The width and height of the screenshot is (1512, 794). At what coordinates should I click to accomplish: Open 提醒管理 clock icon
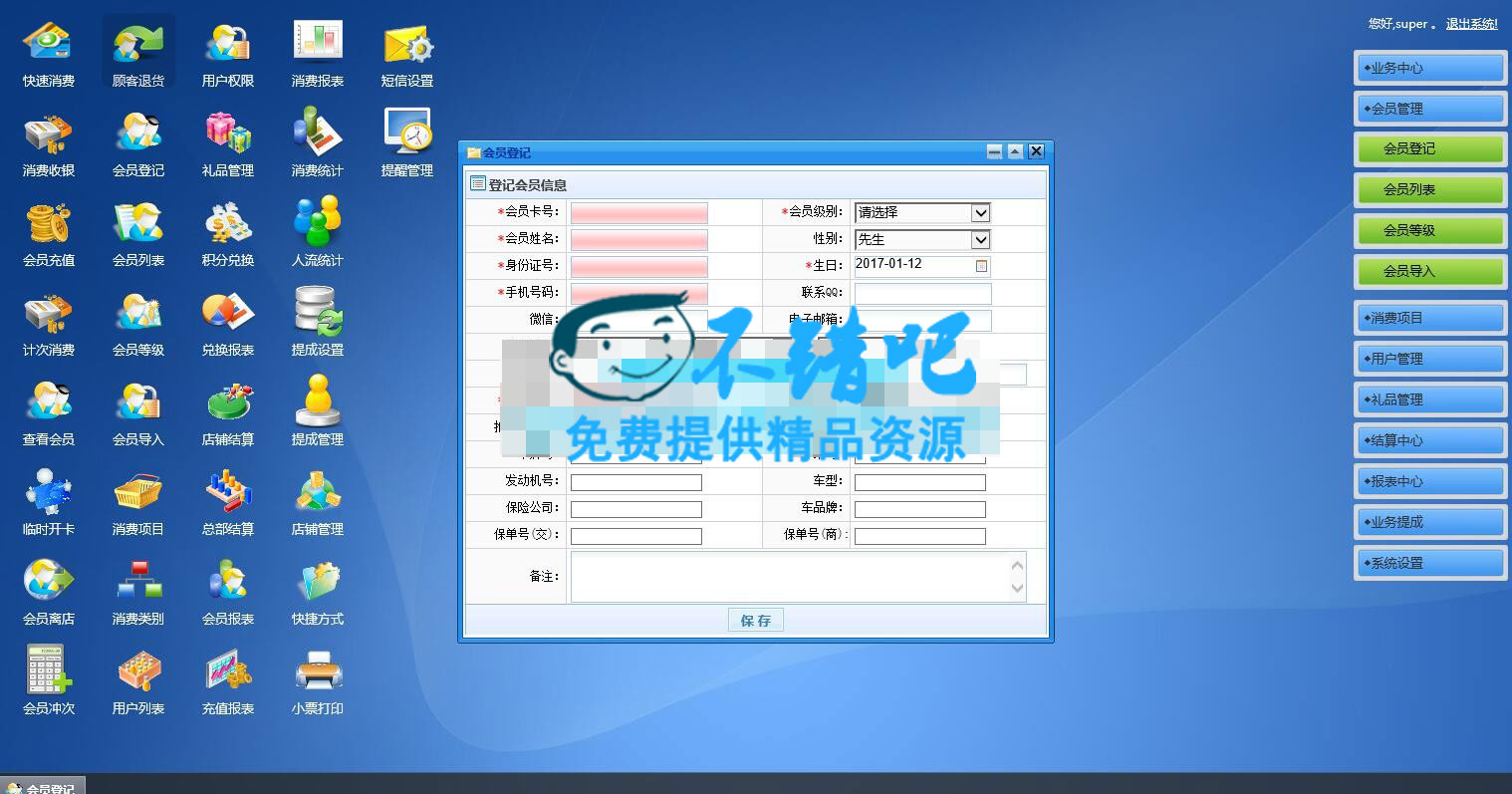coord(406,144)
